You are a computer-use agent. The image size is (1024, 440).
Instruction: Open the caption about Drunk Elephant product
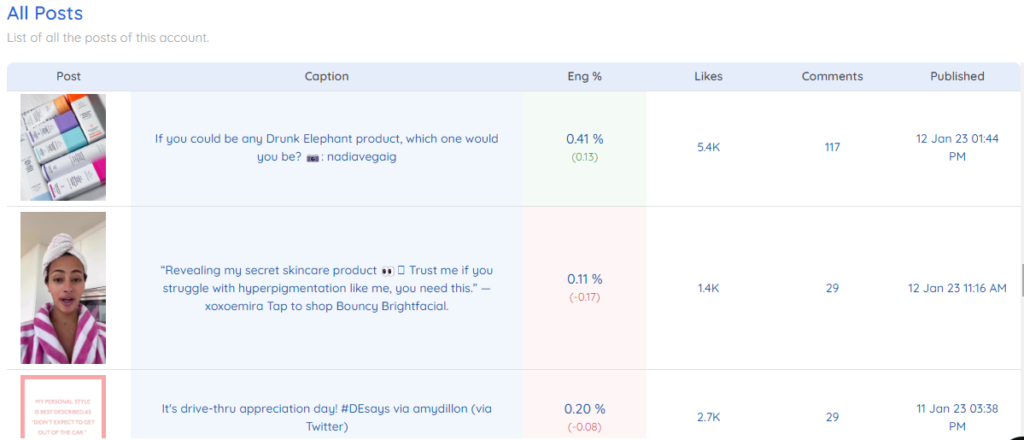pos(327,148)
